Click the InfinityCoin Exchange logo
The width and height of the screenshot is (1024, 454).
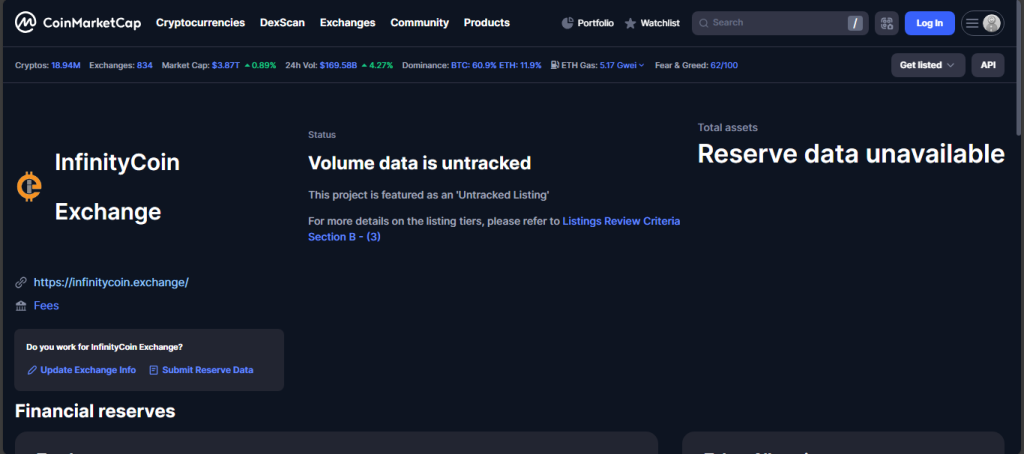click(29, 186)
